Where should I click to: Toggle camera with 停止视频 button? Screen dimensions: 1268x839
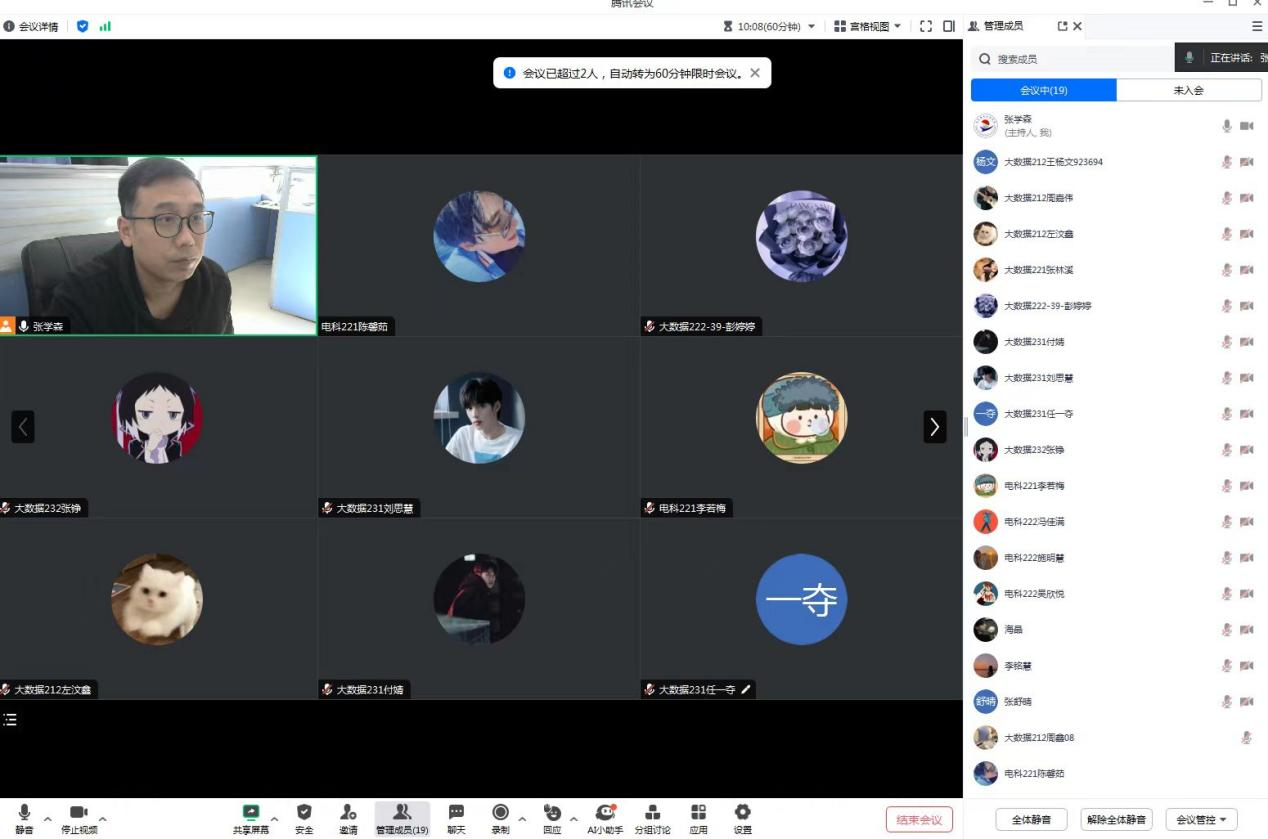pos(79,813)
